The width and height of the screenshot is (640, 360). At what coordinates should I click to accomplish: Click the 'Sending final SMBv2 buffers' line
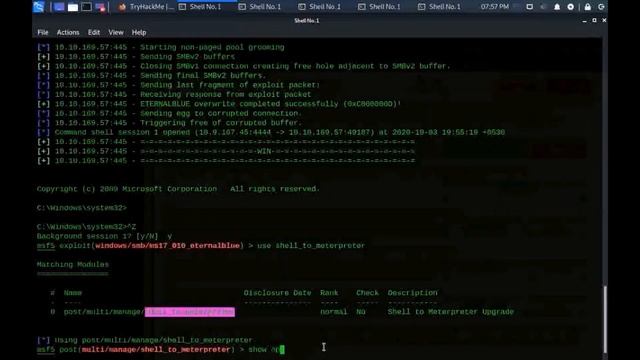click(x=151, y=76)
